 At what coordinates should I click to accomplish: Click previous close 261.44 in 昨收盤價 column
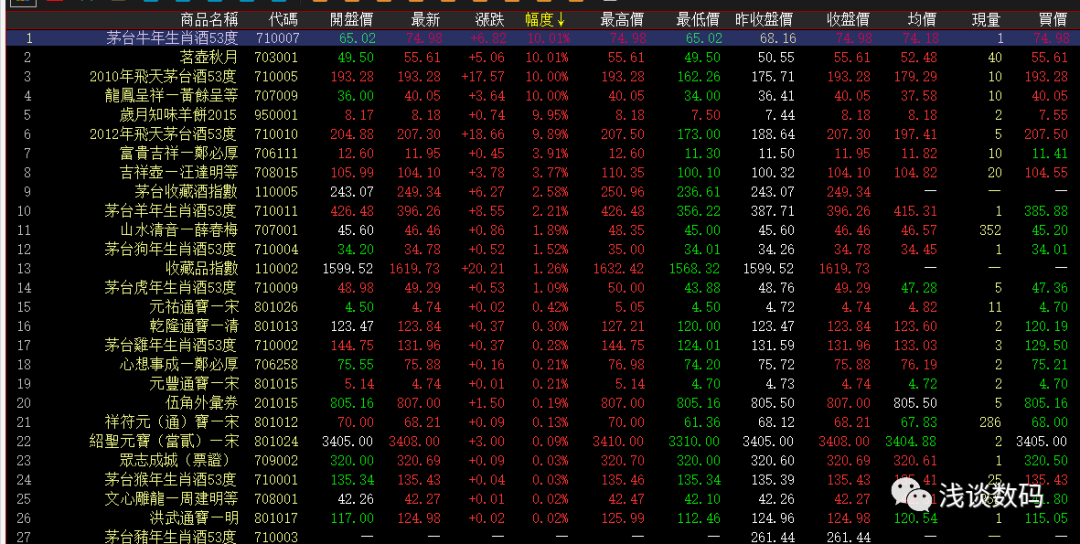[772, 537]
